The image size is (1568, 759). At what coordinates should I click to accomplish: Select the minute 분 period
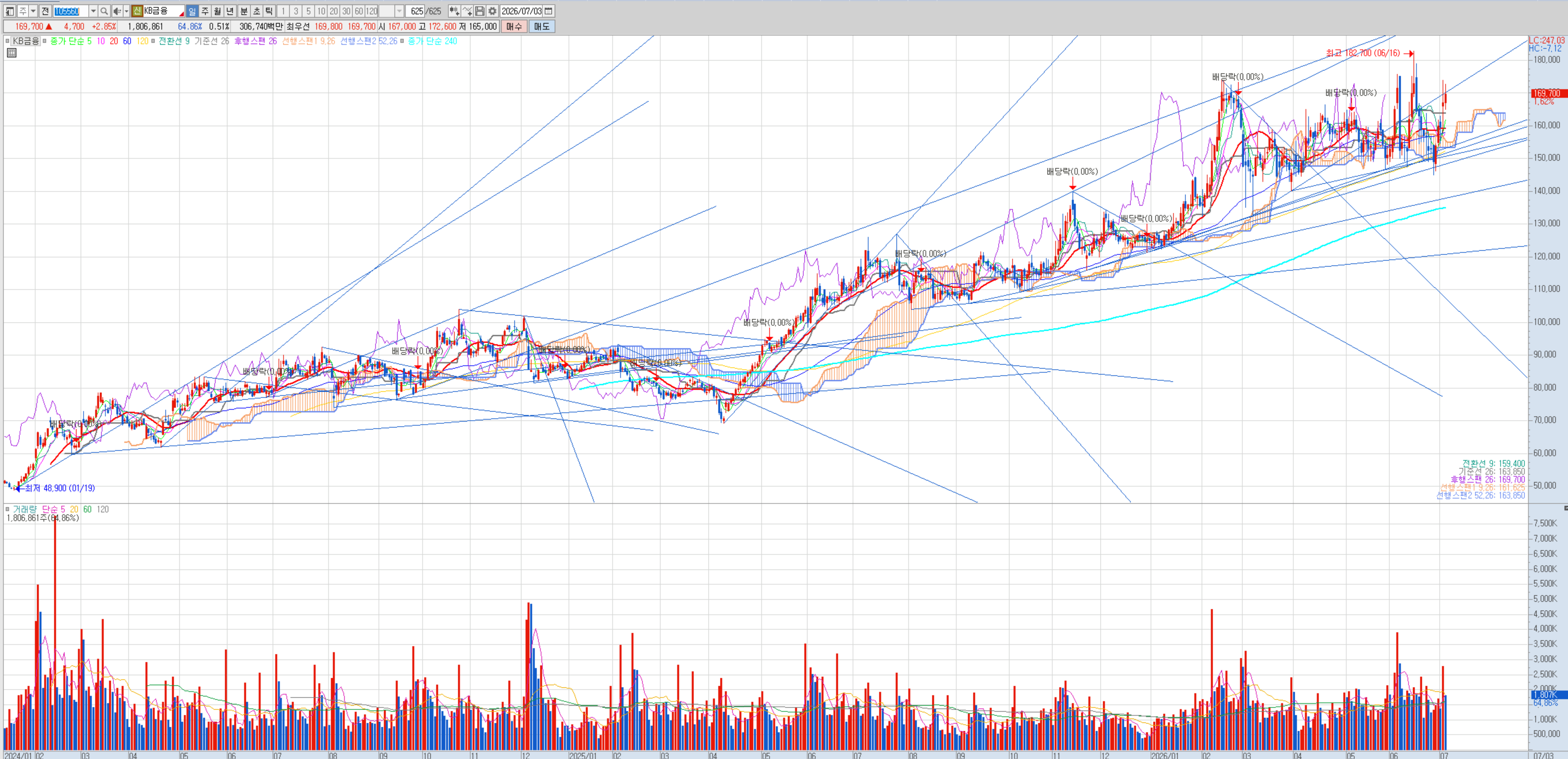click(244, 11)
